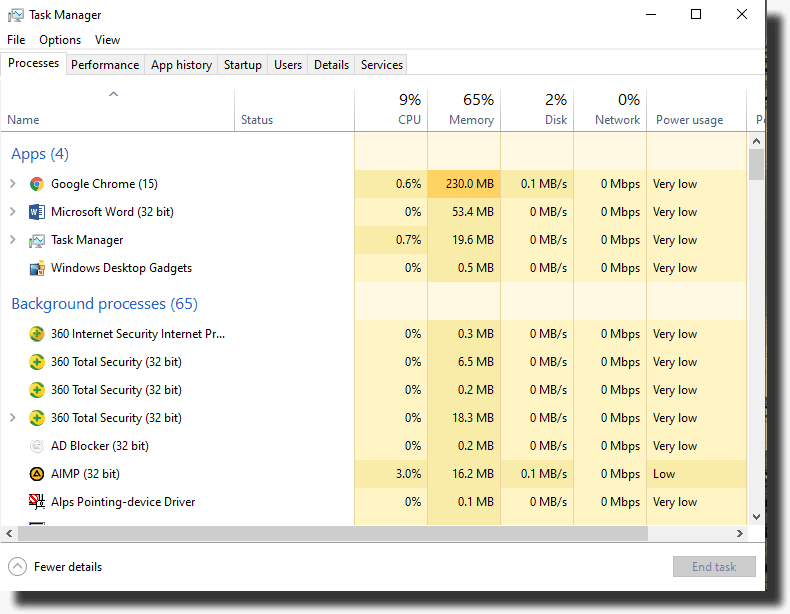Viewport: 790px width, 614px height.
Task: Click the sort arrow above Name column
Action: click(113, 94)
